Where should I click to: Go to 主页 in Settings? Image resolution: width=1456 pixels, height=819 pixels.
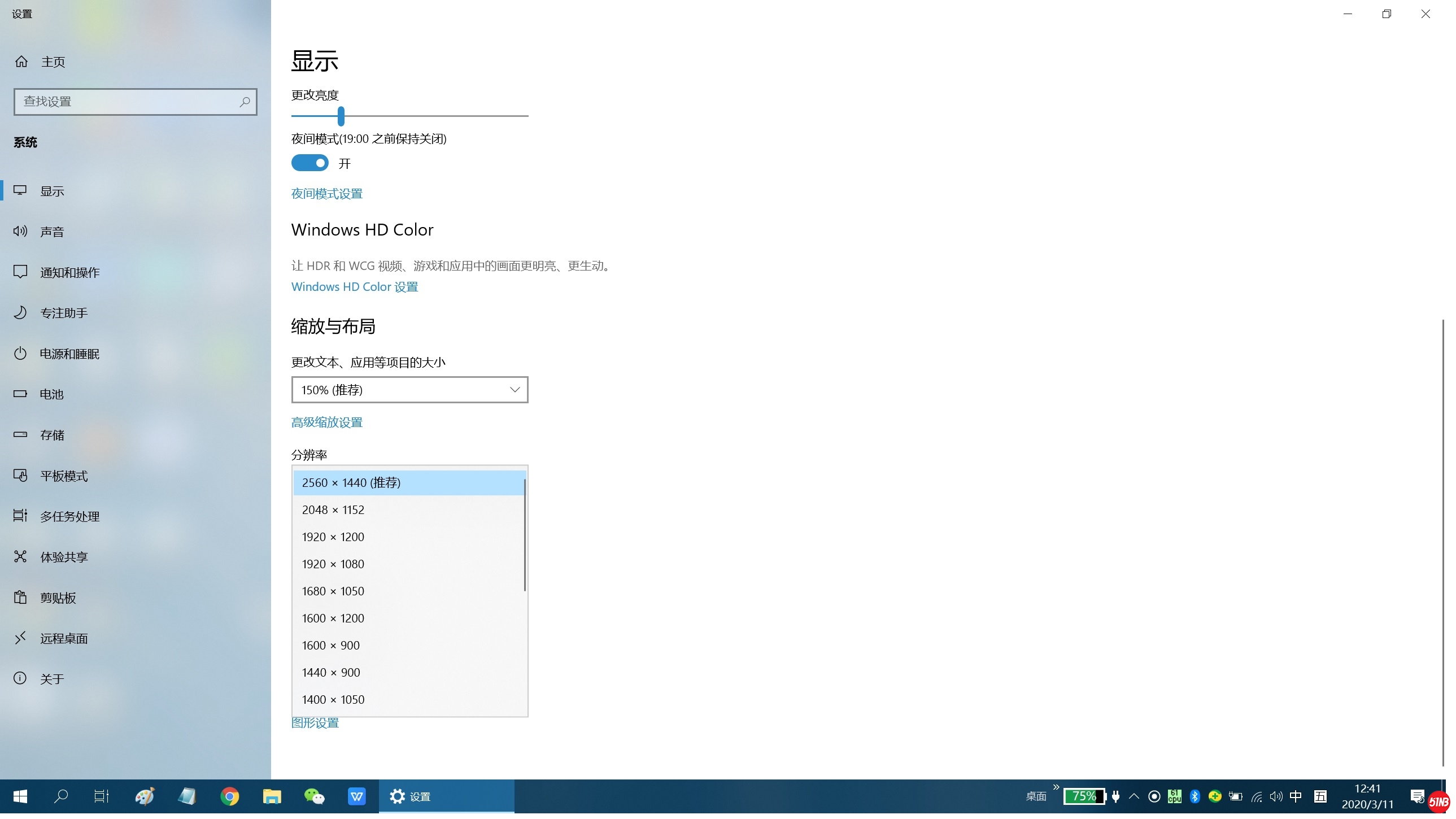(53, 62)
